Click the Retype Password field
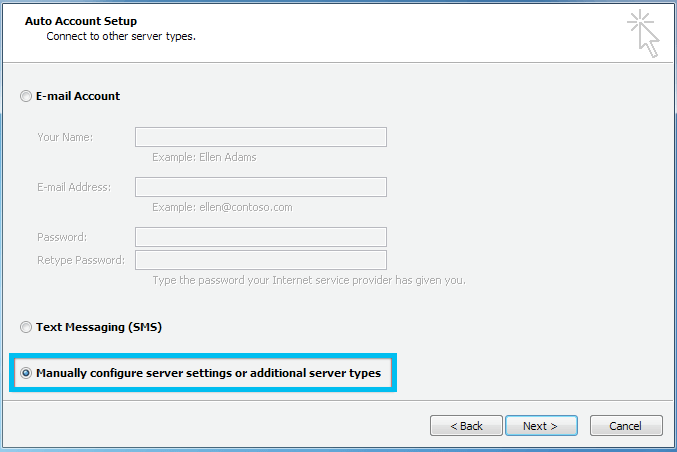The width and height of the screenshot is (677, 452). click(260, 260)
